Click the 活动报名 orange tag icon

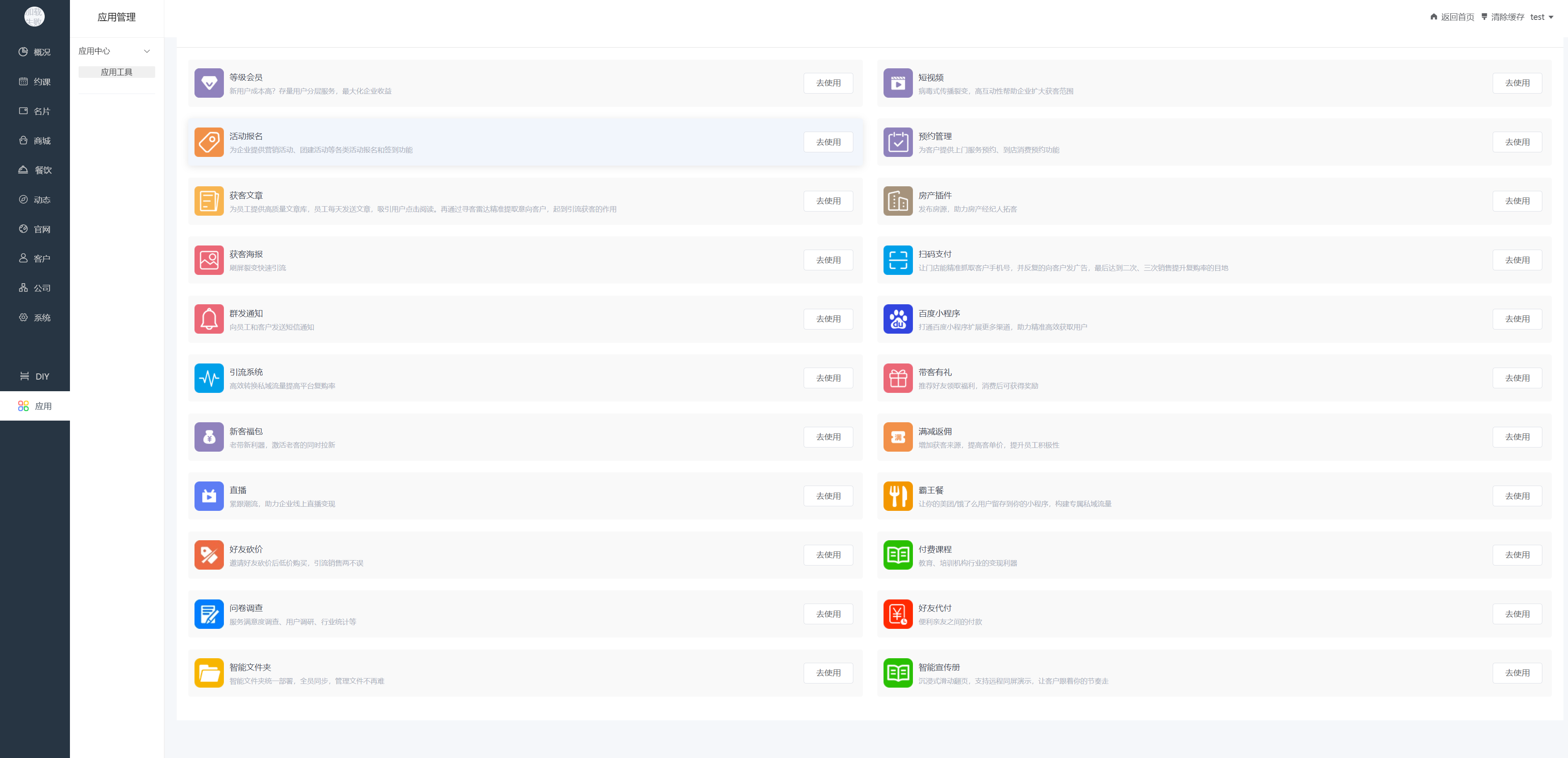[x=209, y=142]
